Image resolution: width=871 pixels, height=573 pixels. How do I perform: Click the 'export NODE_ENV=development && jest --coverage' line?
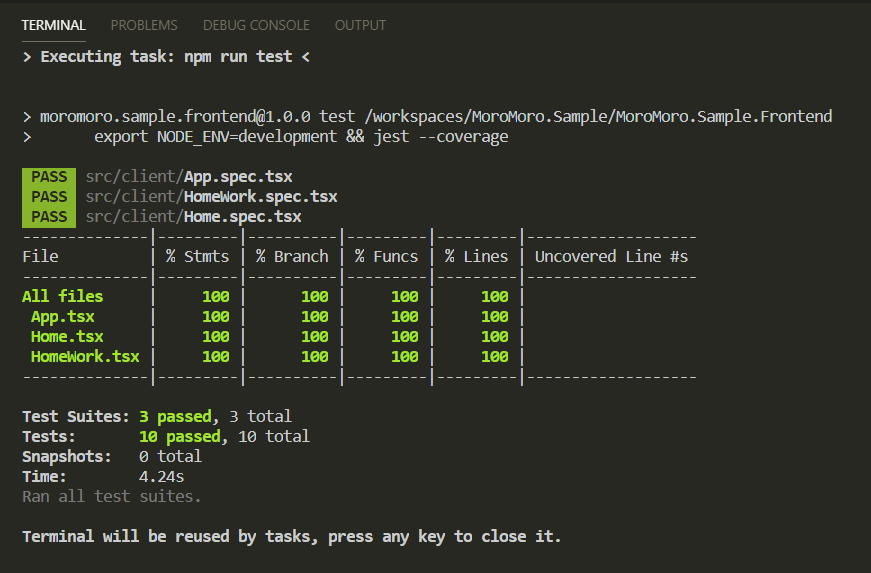pyautogui.click(x=301, y=137)
